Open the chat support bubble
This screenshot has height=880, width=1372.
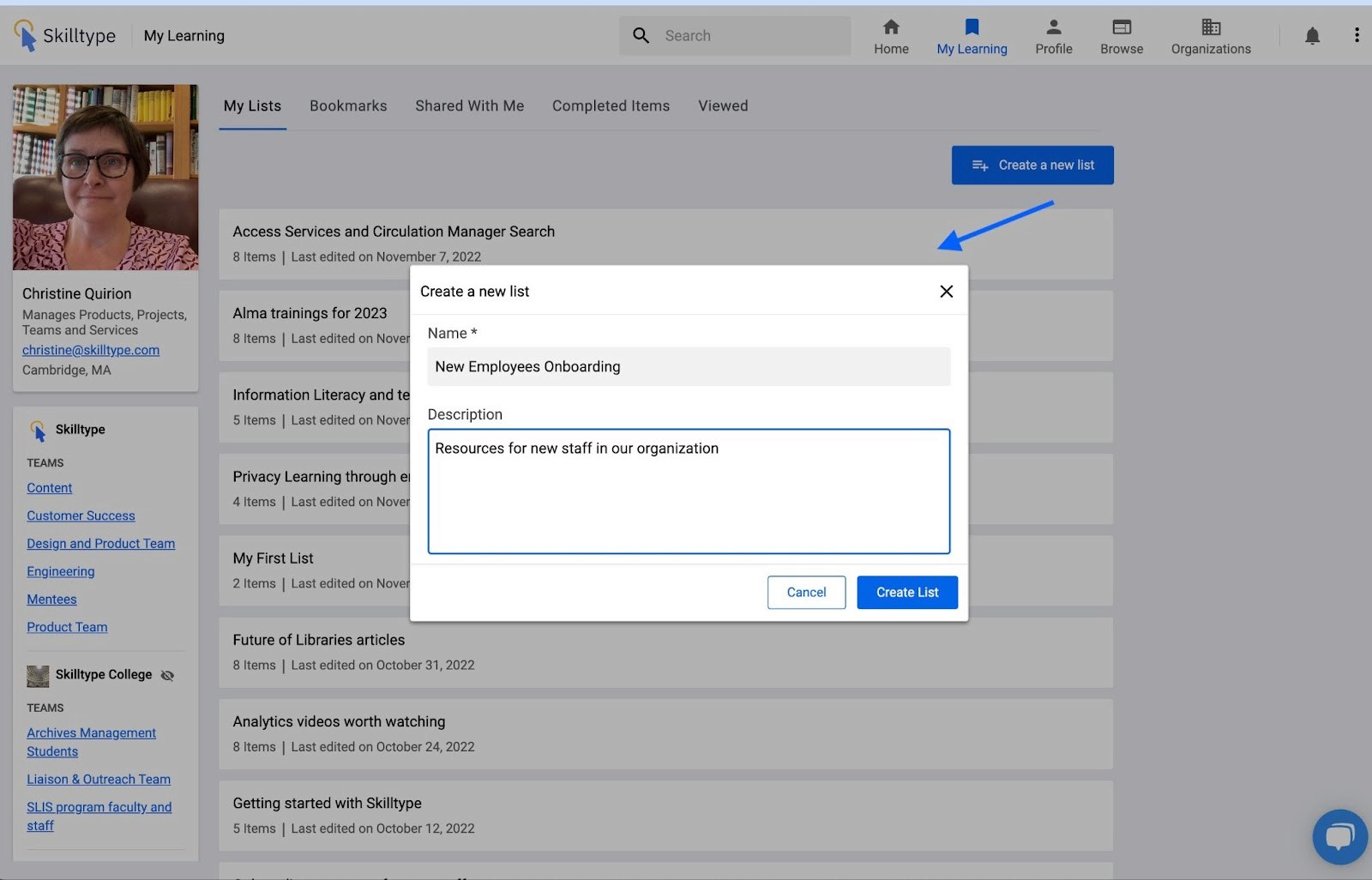(x=1339, y=836)
